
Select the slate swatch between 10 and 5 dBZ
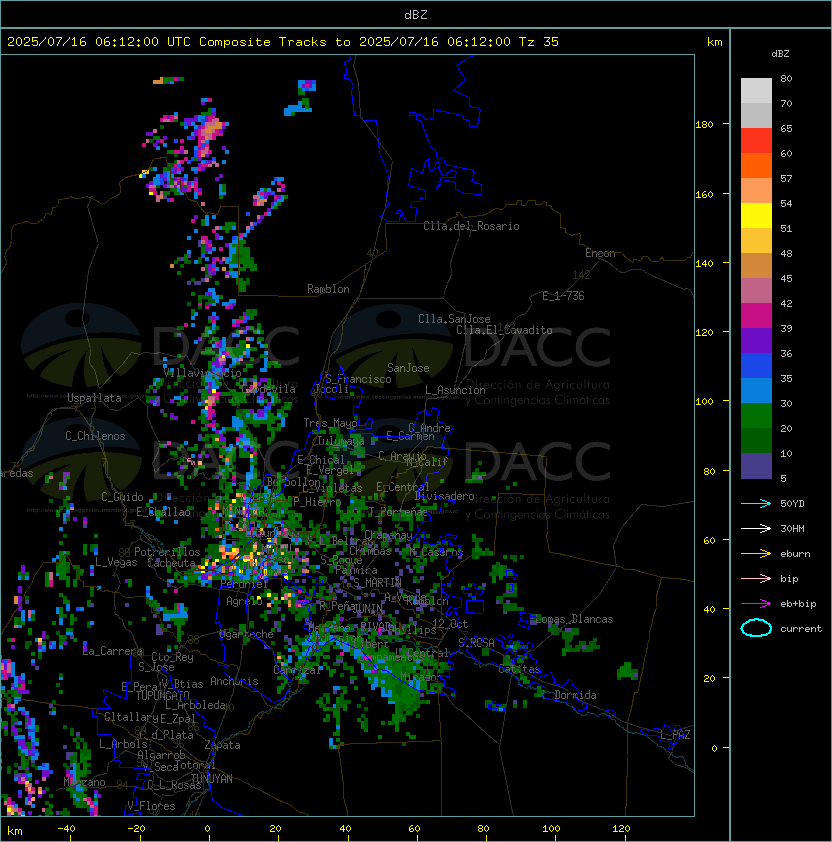point(756,466)
